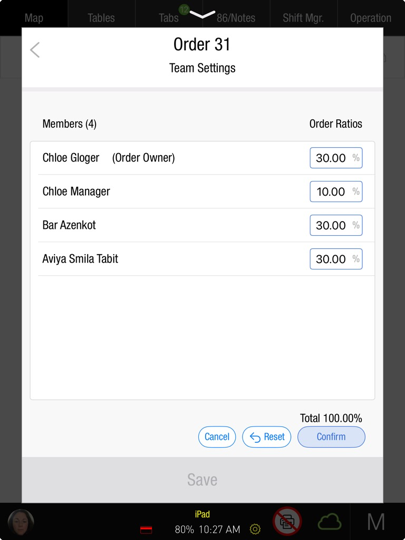Open the yellow settings gear icon
This screenshot has height=540, width=405.
click(255, 529)
